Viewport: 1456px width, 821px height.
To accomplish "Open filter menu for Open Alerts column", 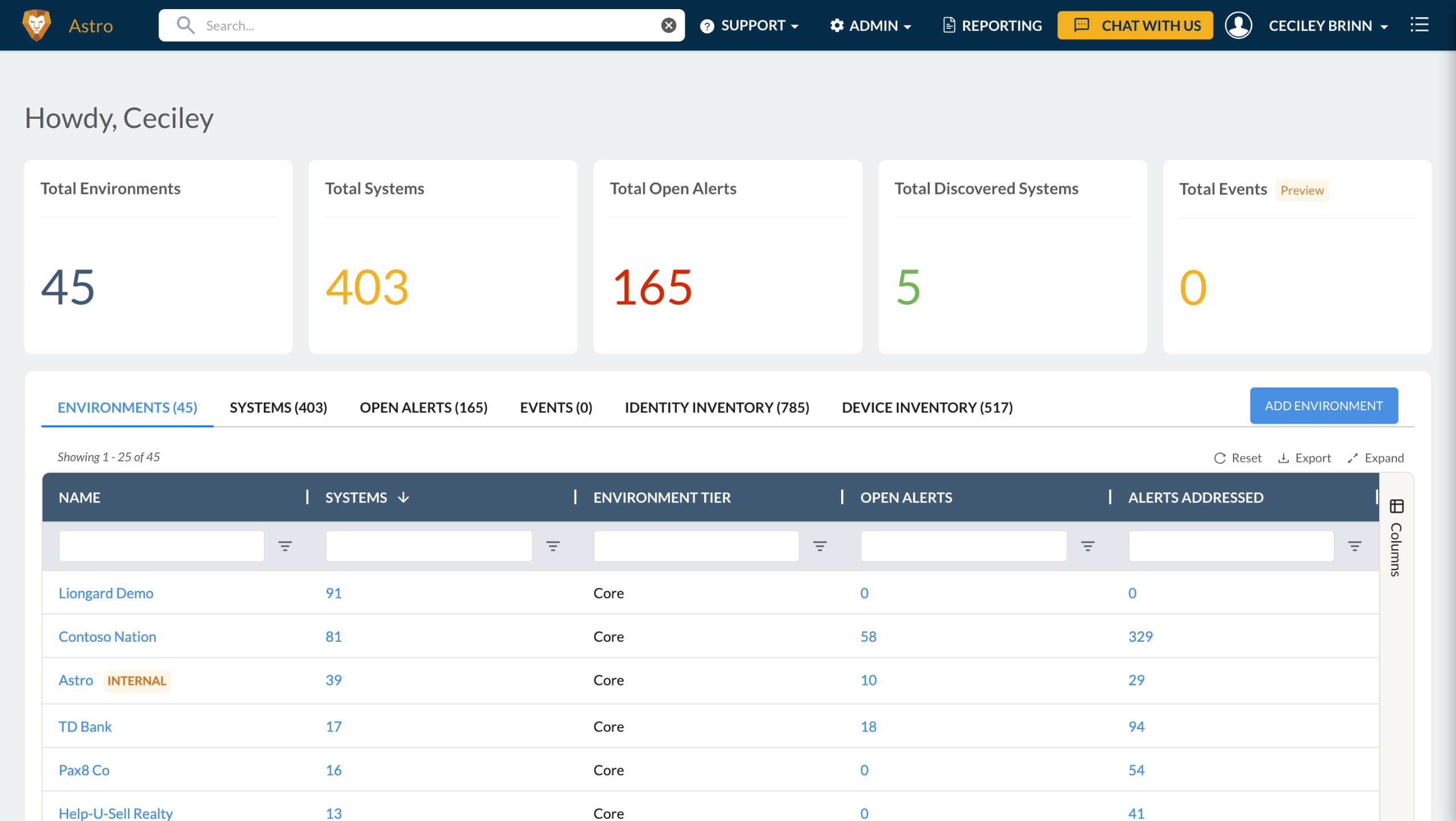I will point(1087,546).
